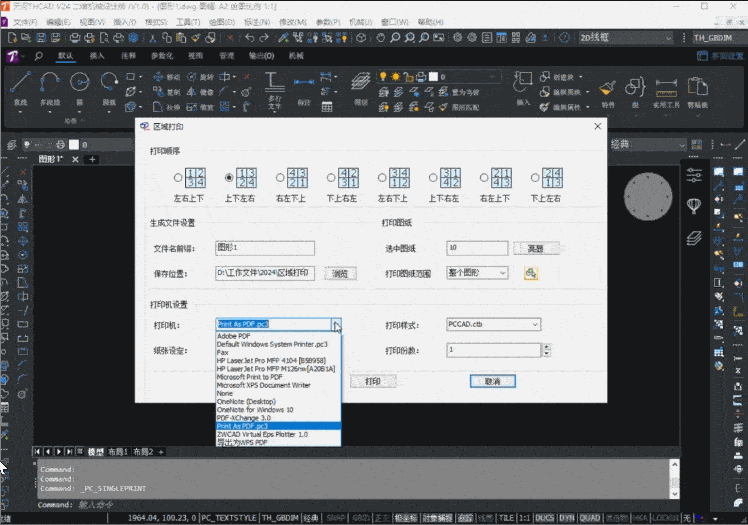This screenshot has width=748, height=525.
Task: Click the white layer color swatch in ribbon
Action: [x=433, y=77]
